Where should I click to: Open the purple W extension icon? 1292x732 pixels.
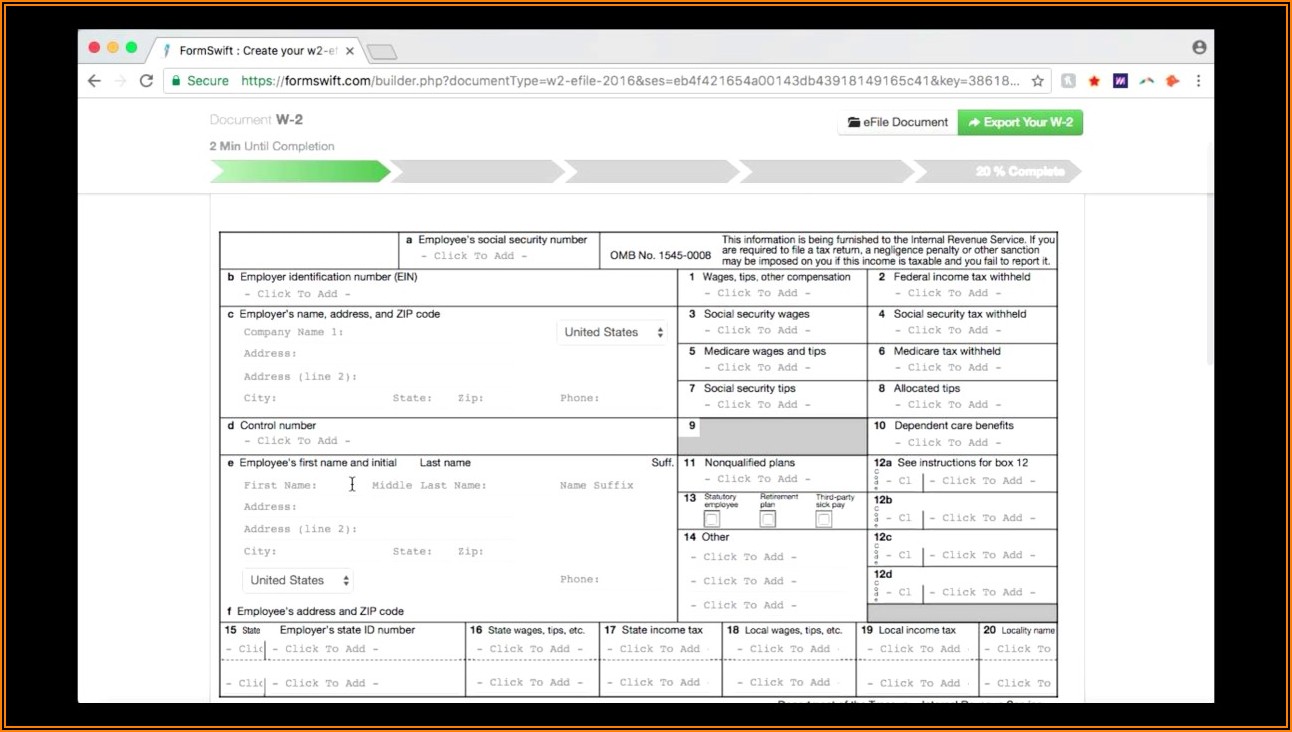coord(1120,81)
